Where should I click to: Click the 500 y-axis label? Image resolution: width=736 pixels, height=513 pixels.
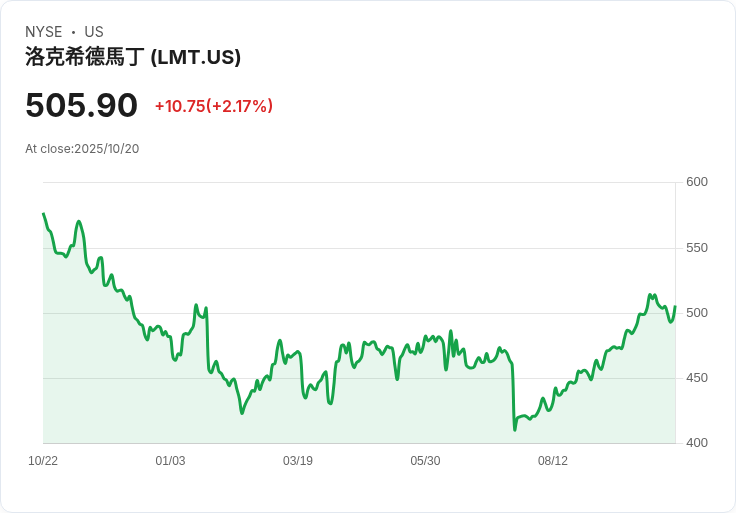[x=696, y=313]
